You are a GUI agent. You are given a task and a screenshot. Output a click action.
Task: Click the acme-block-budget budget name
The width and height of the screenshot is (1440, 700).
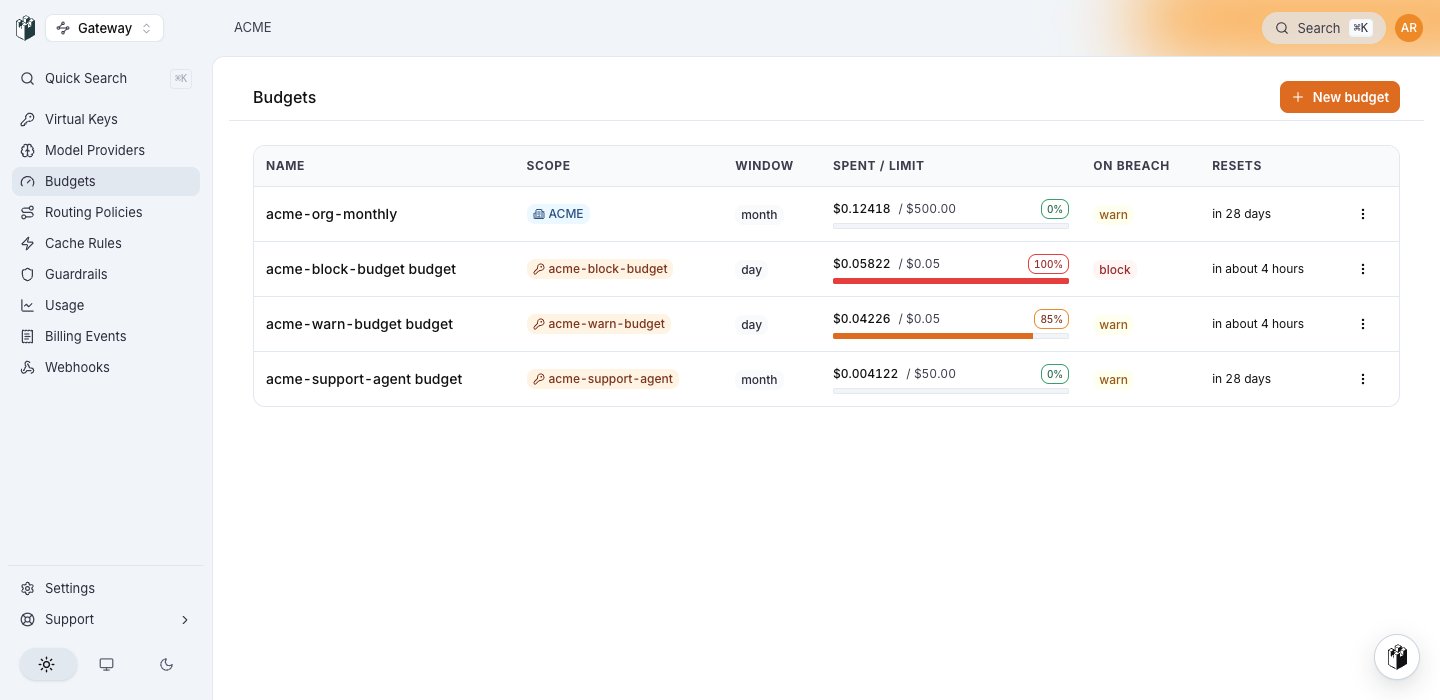click(x=361, y=269)
